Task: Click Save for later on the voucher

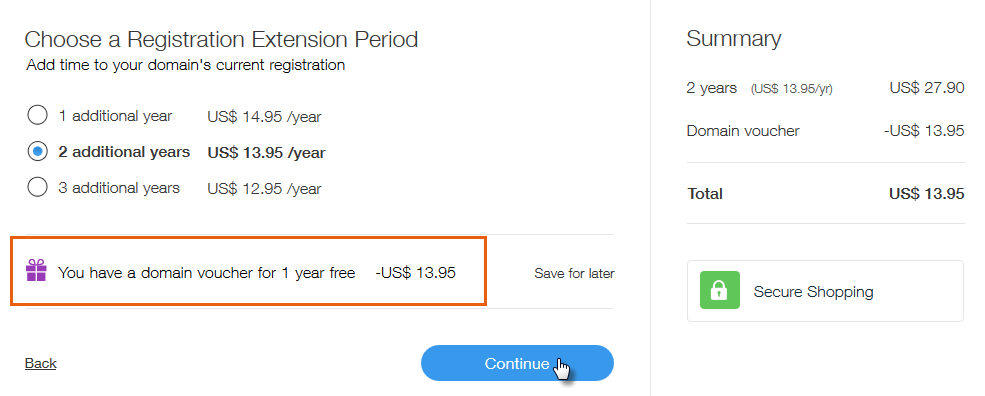Action: (574, 273)
